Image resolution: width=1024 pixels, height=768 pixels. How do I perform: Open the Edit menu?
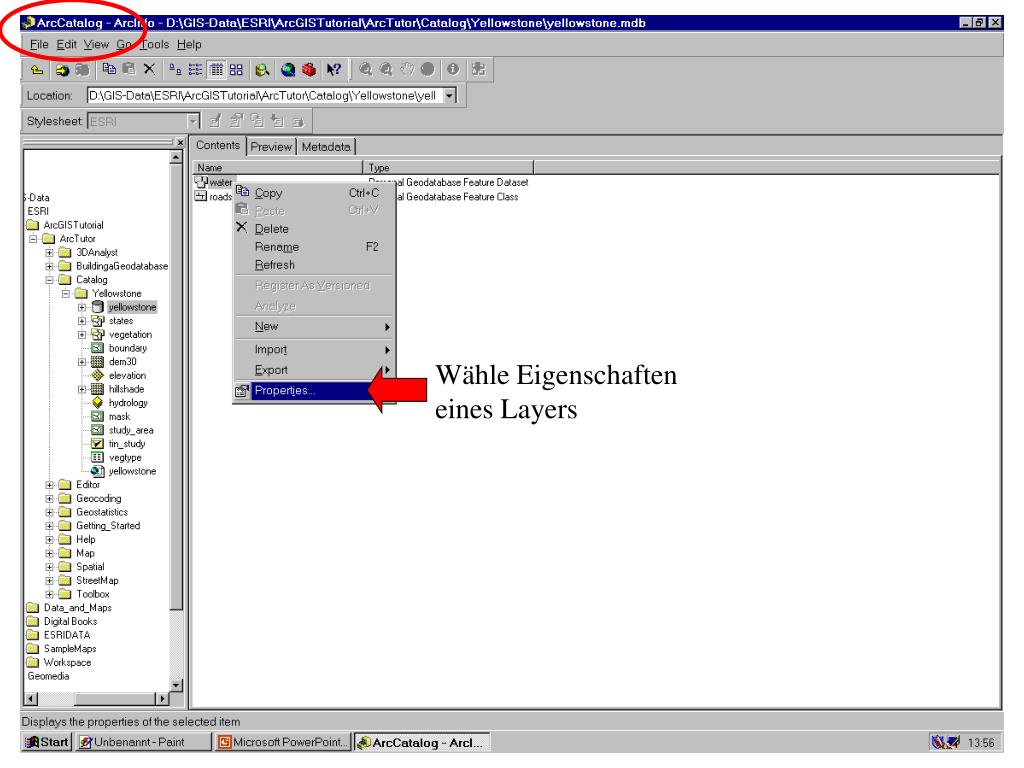click(67, 44)
